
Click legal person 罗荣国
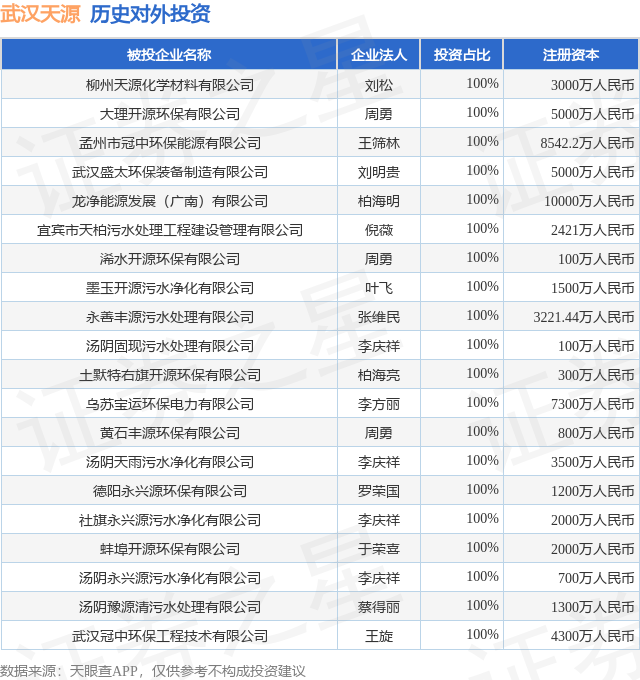coord(379,491)
